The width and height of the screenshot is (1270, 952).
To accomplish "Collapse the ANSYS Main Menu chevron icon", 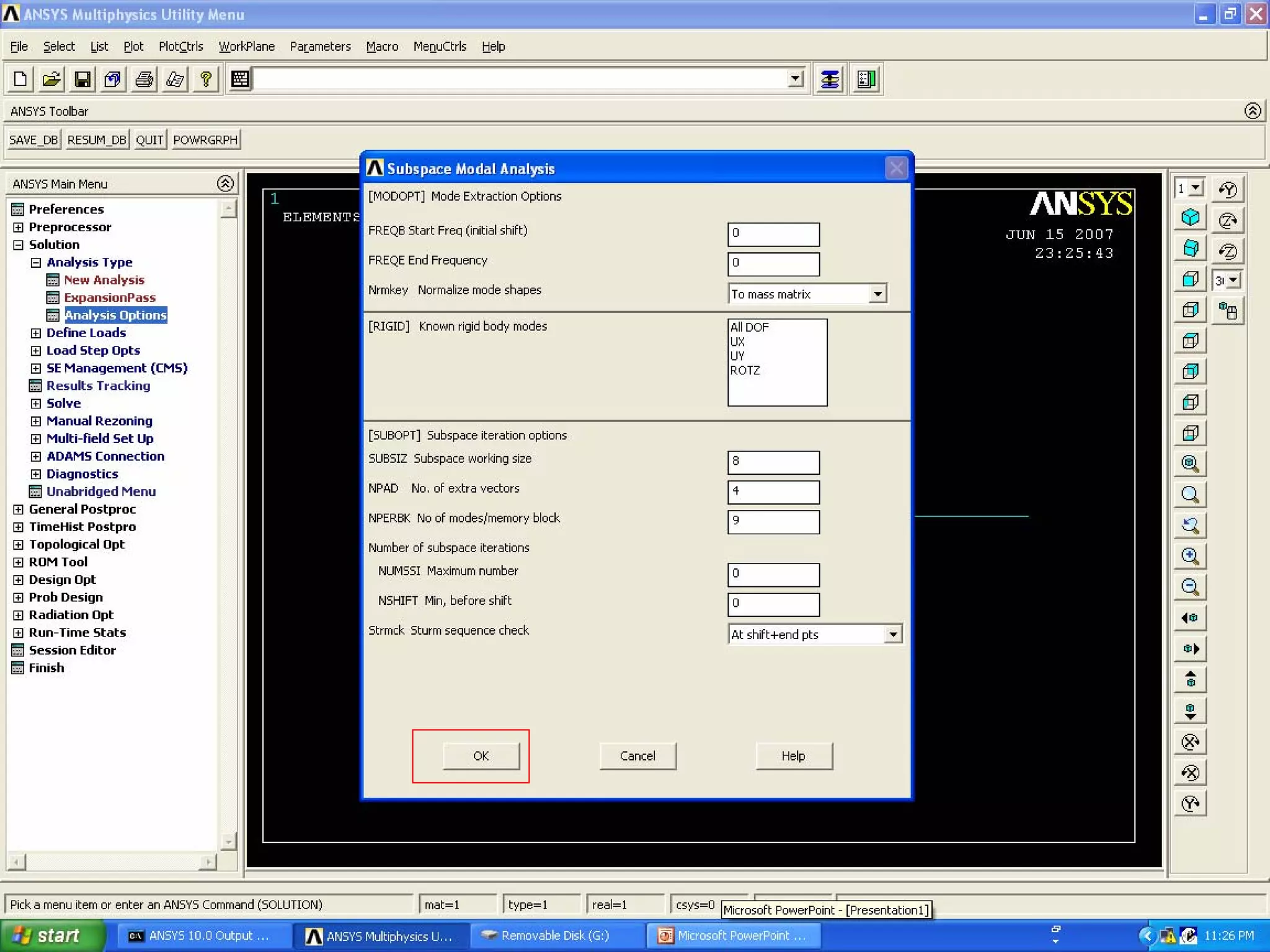I will pyautogui.click(x=225, y=183).
